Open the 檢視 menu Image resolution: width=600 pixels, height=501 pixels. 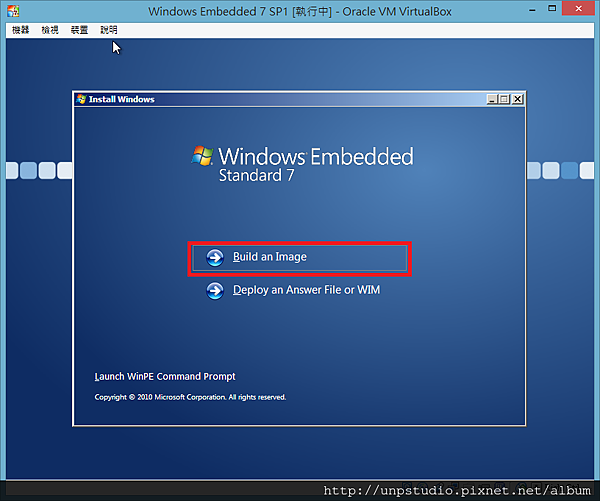click(50, 30)
